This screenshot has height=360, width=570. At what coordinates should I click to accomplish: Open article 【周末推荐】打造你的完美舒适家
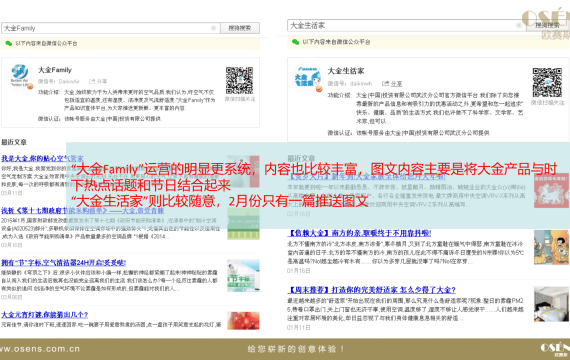[372, 290]
